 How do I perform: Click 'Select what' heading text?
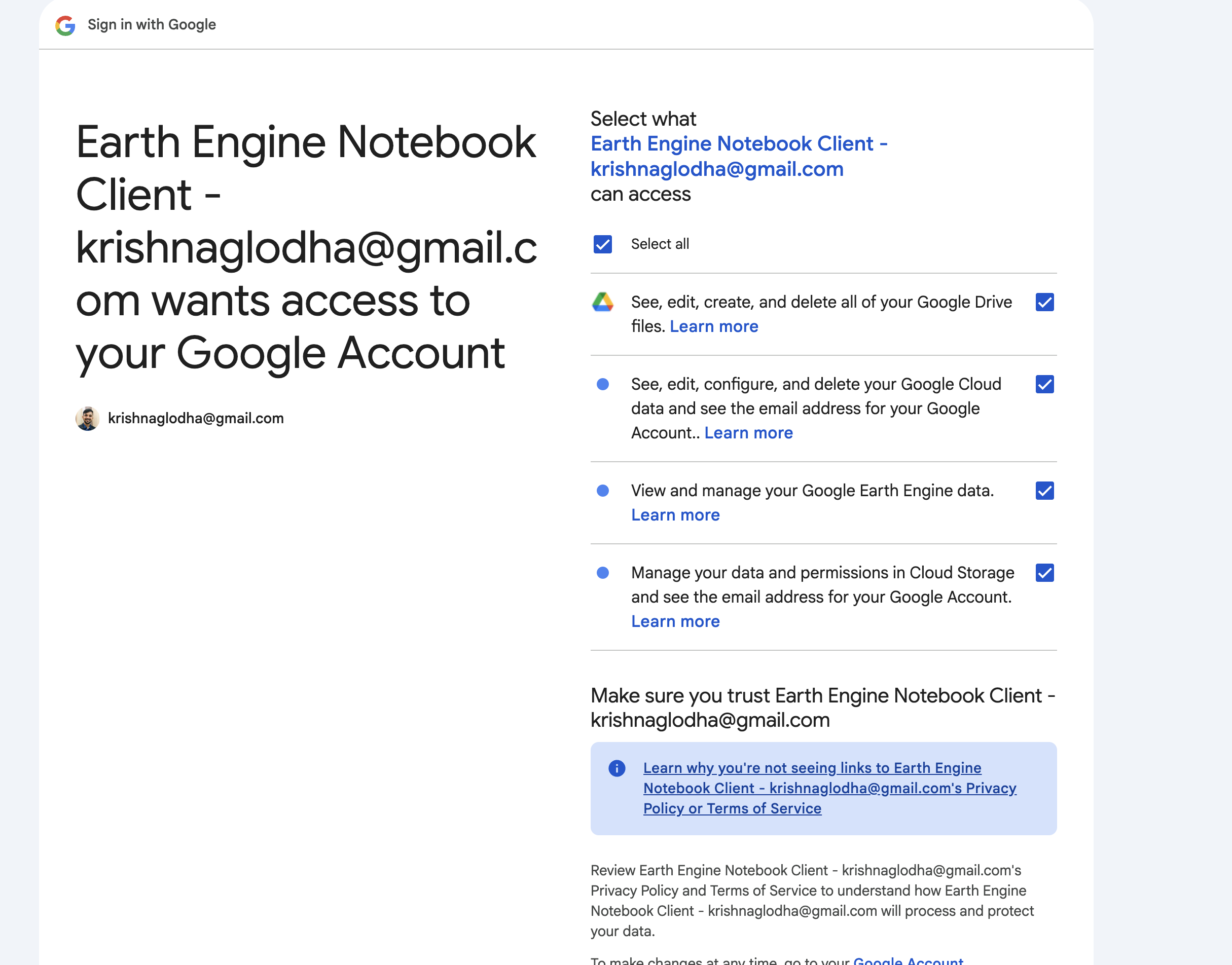(x=643, y=119)
